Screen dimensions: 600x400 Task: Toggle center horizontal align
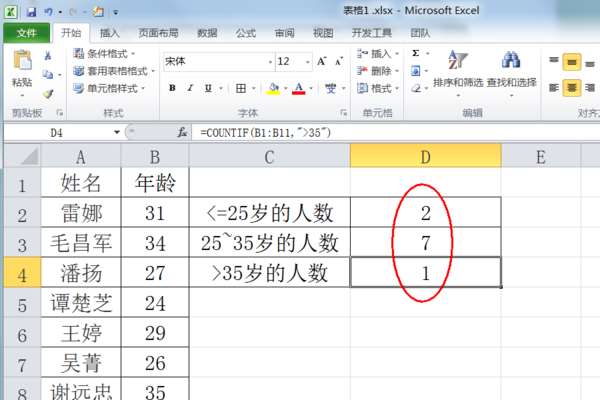(572, 88)
